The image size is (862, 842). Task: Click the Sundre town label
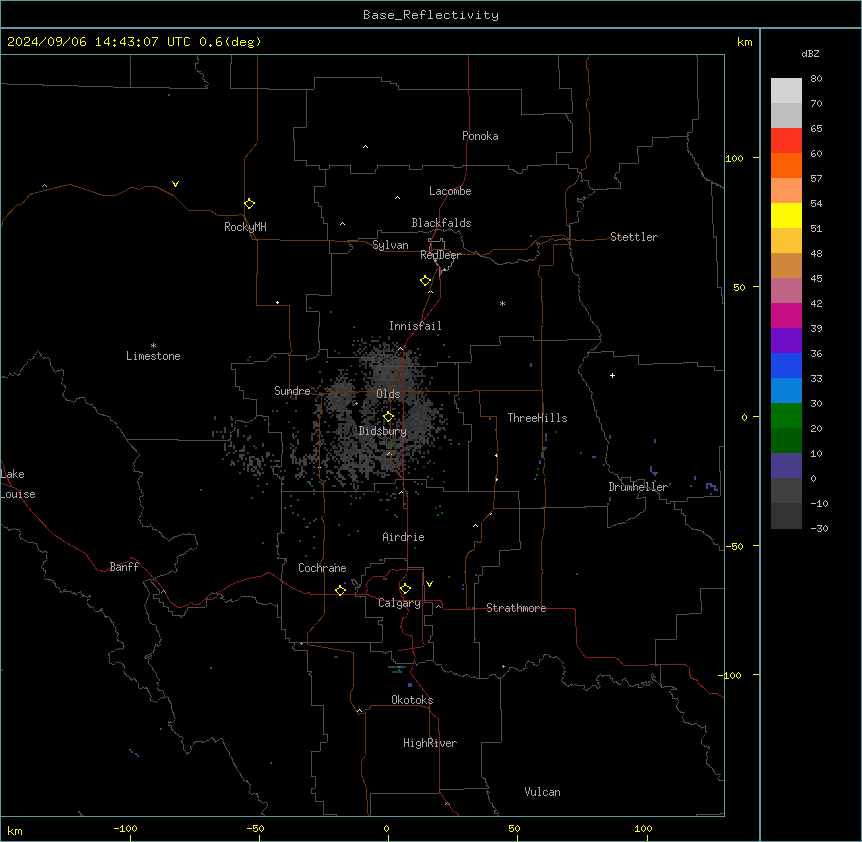[x=292, y=391]
